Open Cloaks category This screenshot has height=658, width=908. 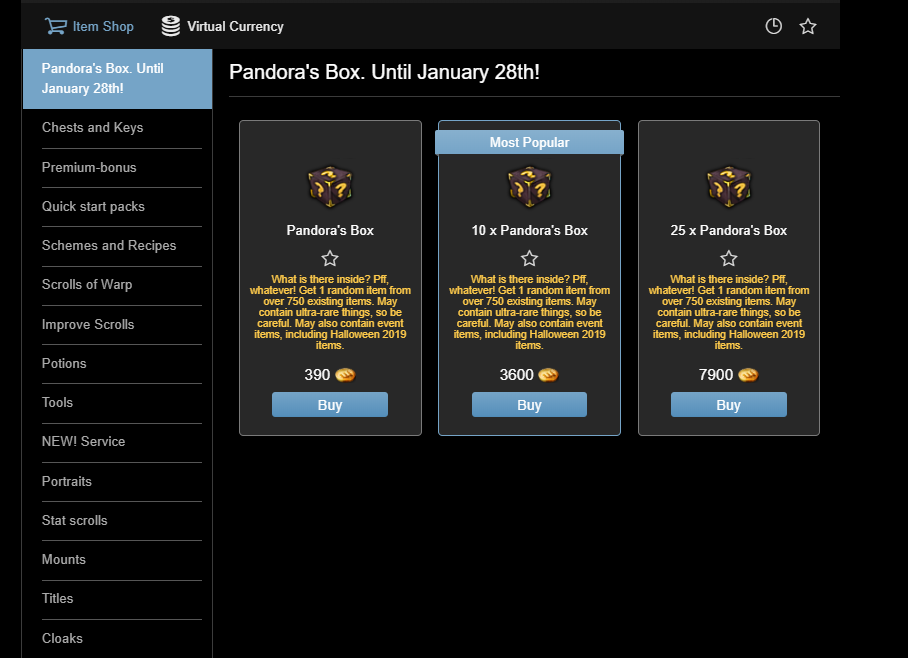[122, 638]
